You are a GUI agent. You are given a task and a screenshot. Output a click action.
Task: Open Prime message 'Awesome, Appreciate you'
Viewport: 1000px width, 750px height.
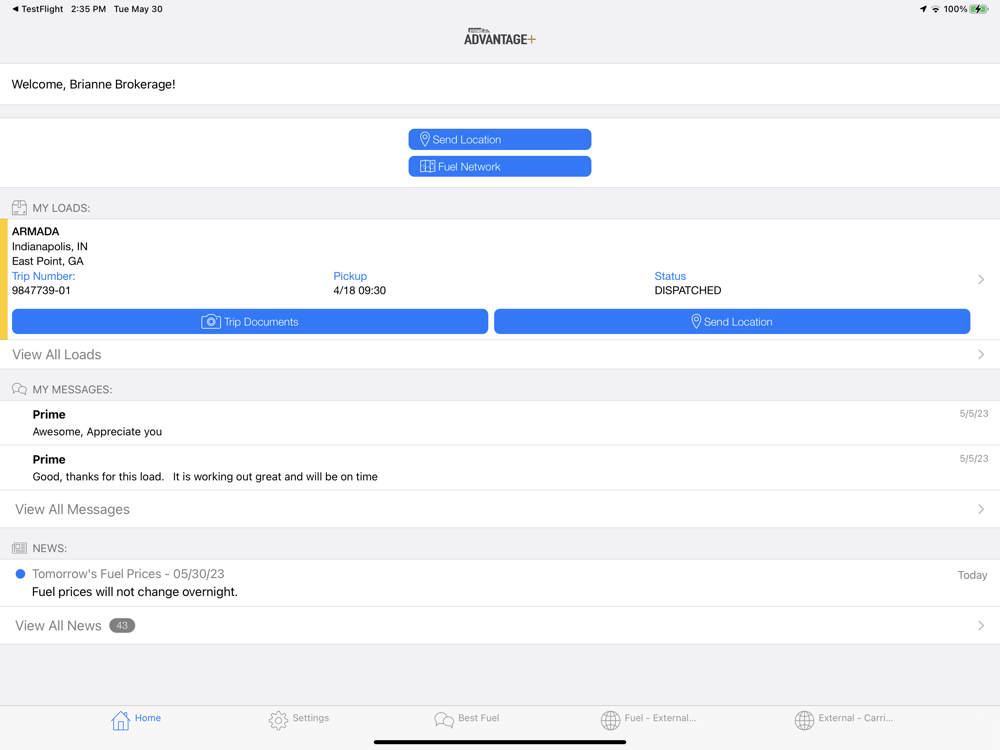pos(500,423)
